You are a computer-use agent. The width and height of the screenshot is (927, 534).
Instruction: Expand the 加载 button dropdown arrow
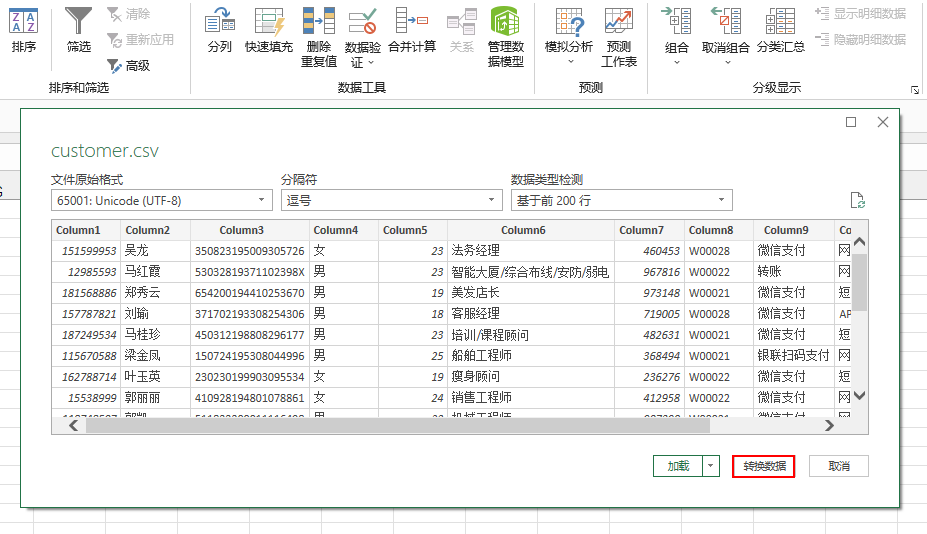pos(711,466)
